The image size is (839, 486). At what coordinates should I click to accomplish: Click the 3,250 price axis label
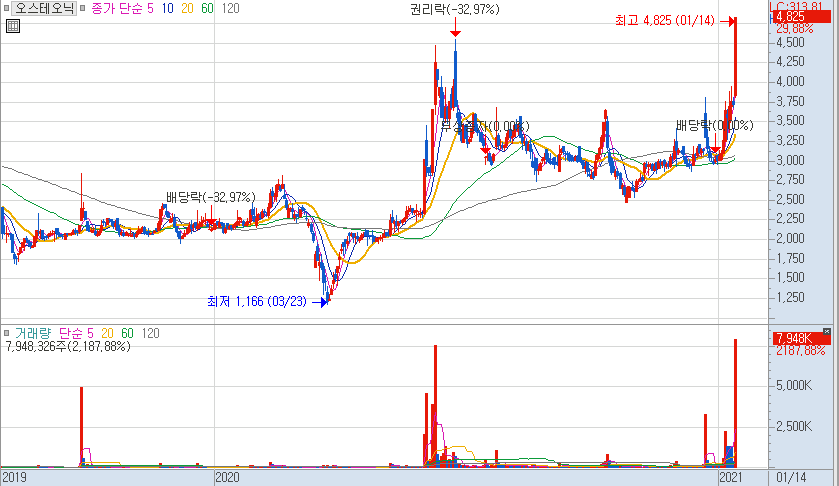[790, 140]
